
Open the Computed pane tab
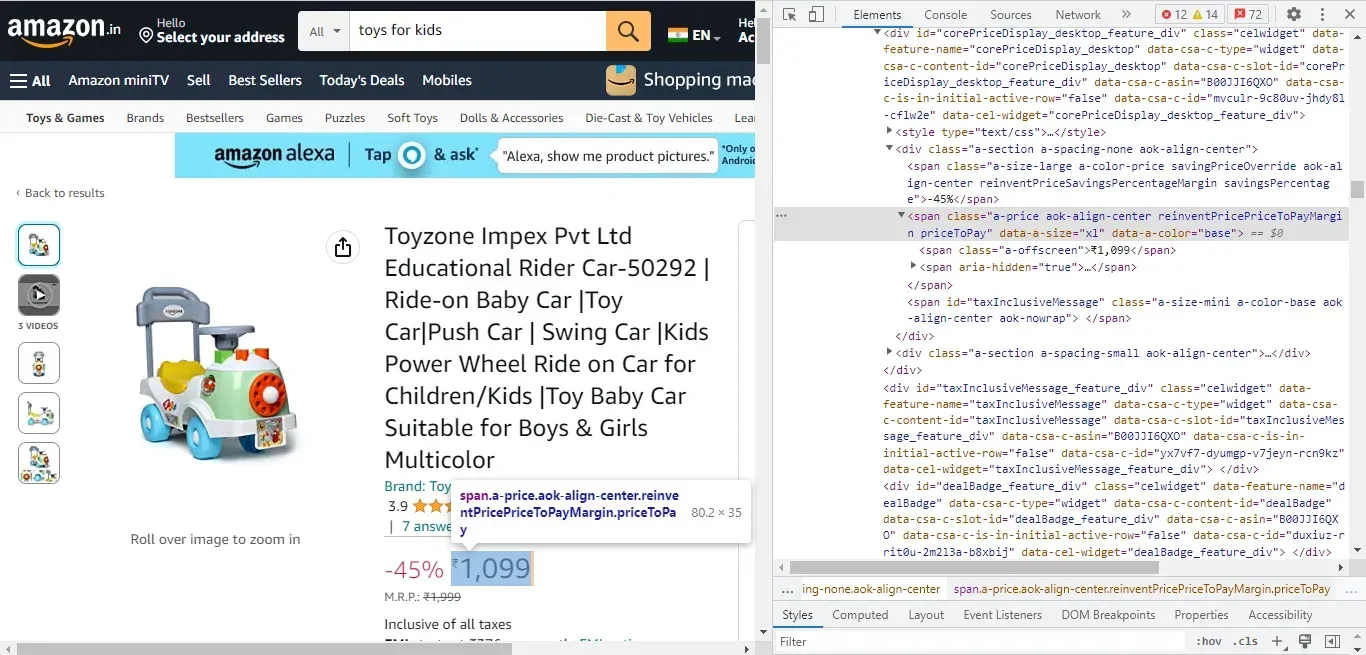(x=860, y=615)
